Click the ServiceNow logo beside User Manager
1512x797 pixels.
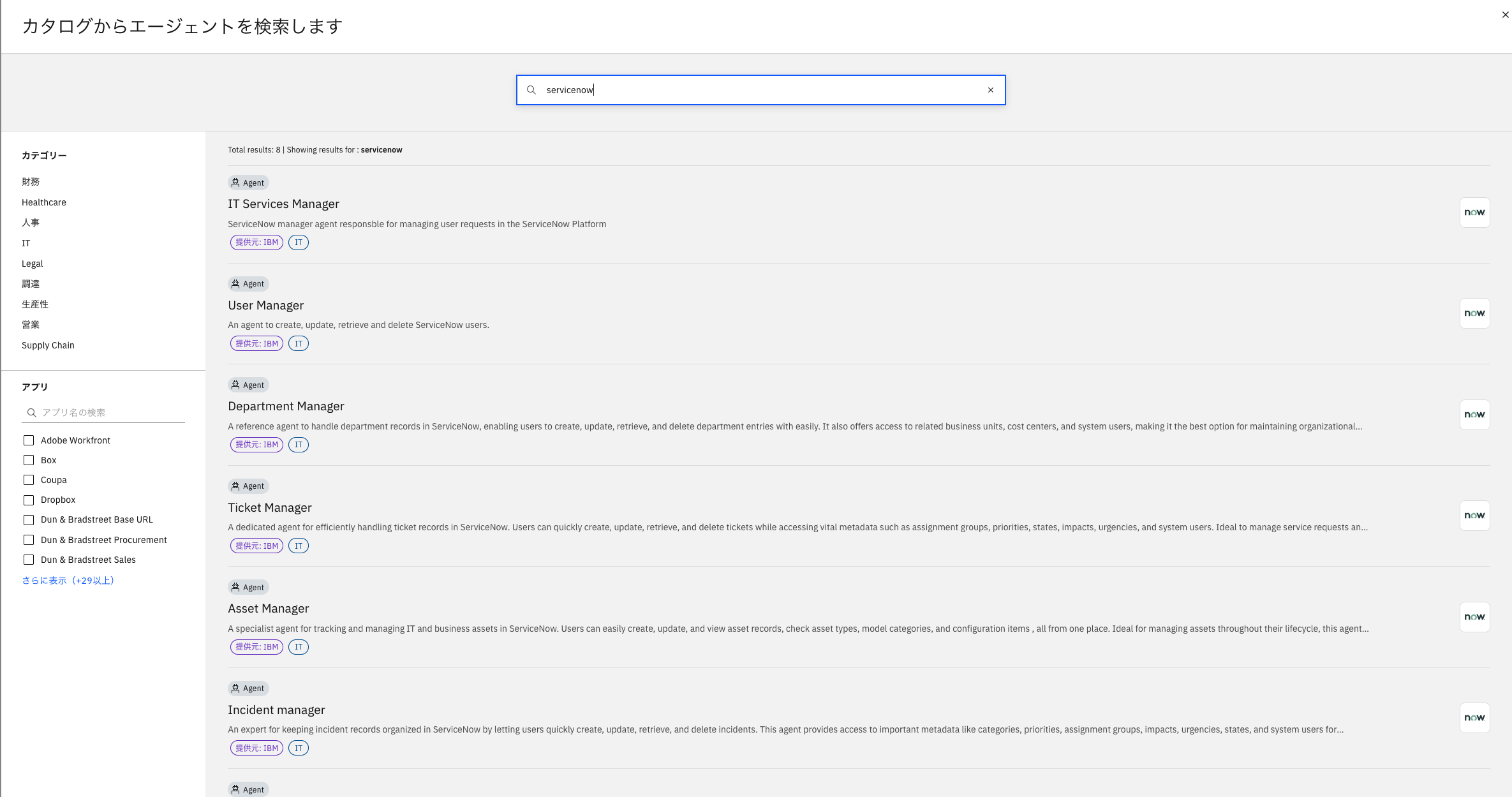pyautogui.click(x=1474, y=313)
